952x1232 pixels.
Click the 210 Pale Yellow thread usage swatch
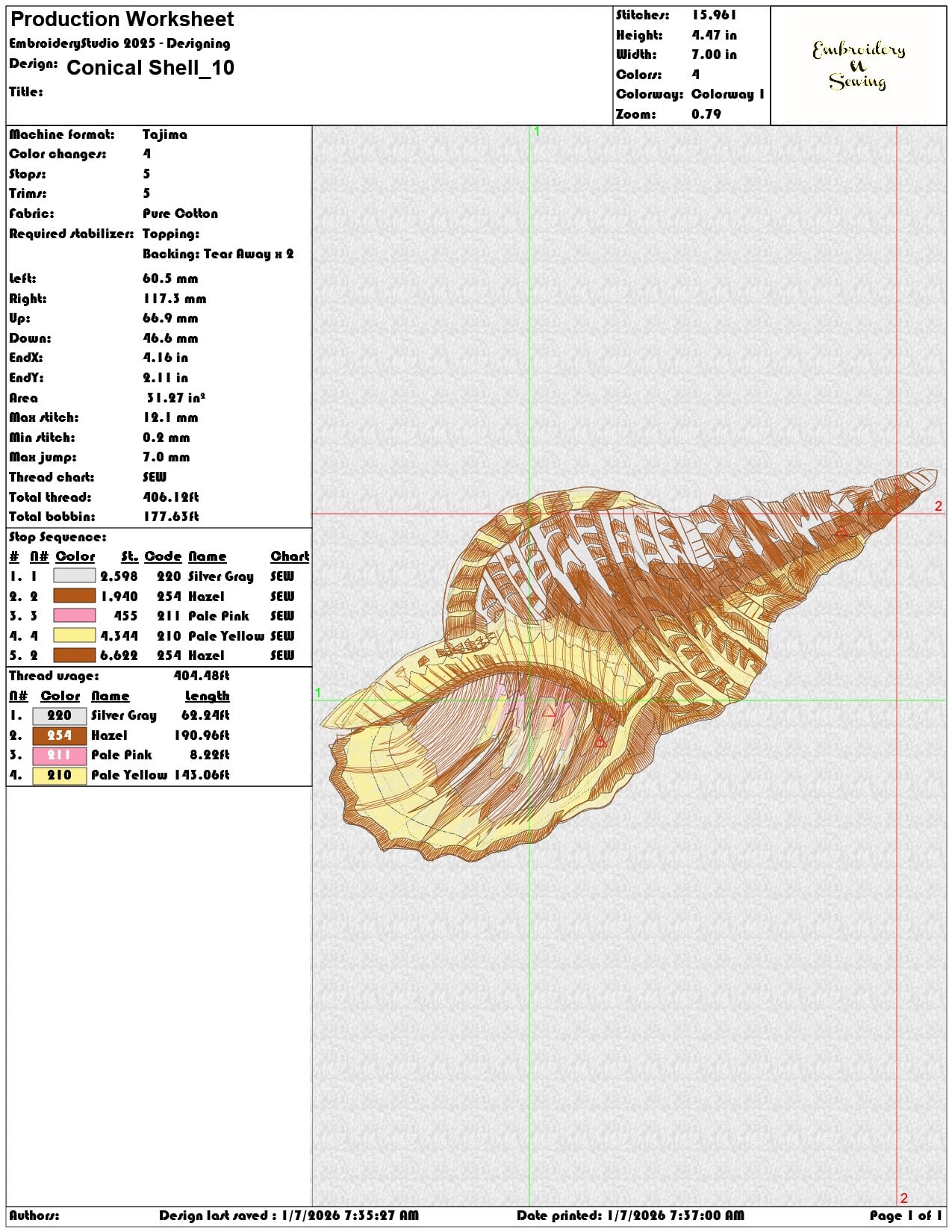60,775
